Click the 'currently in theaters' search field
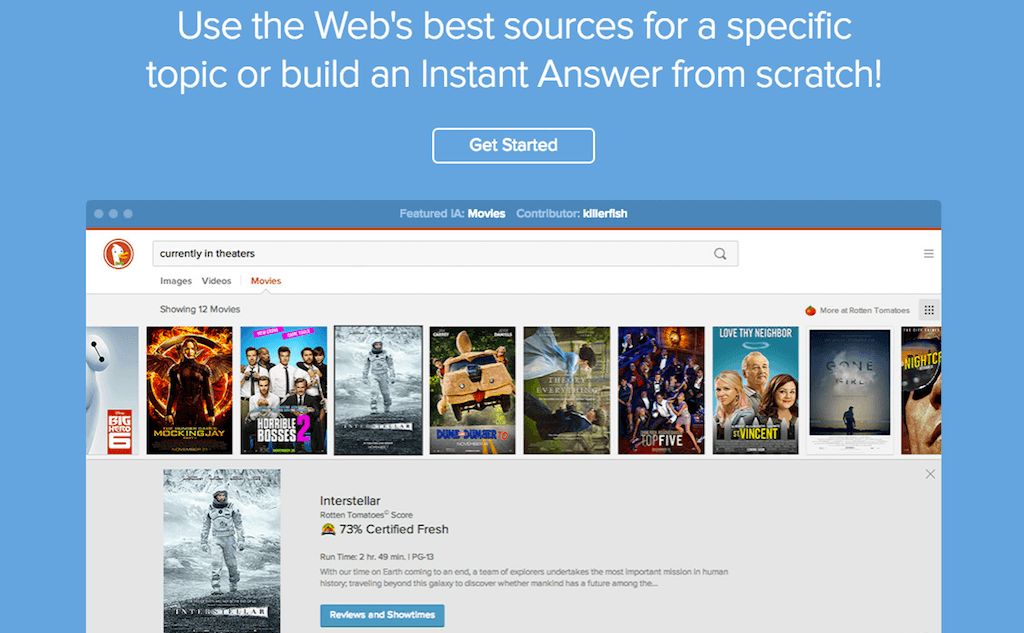 click(x=430, y=254)
